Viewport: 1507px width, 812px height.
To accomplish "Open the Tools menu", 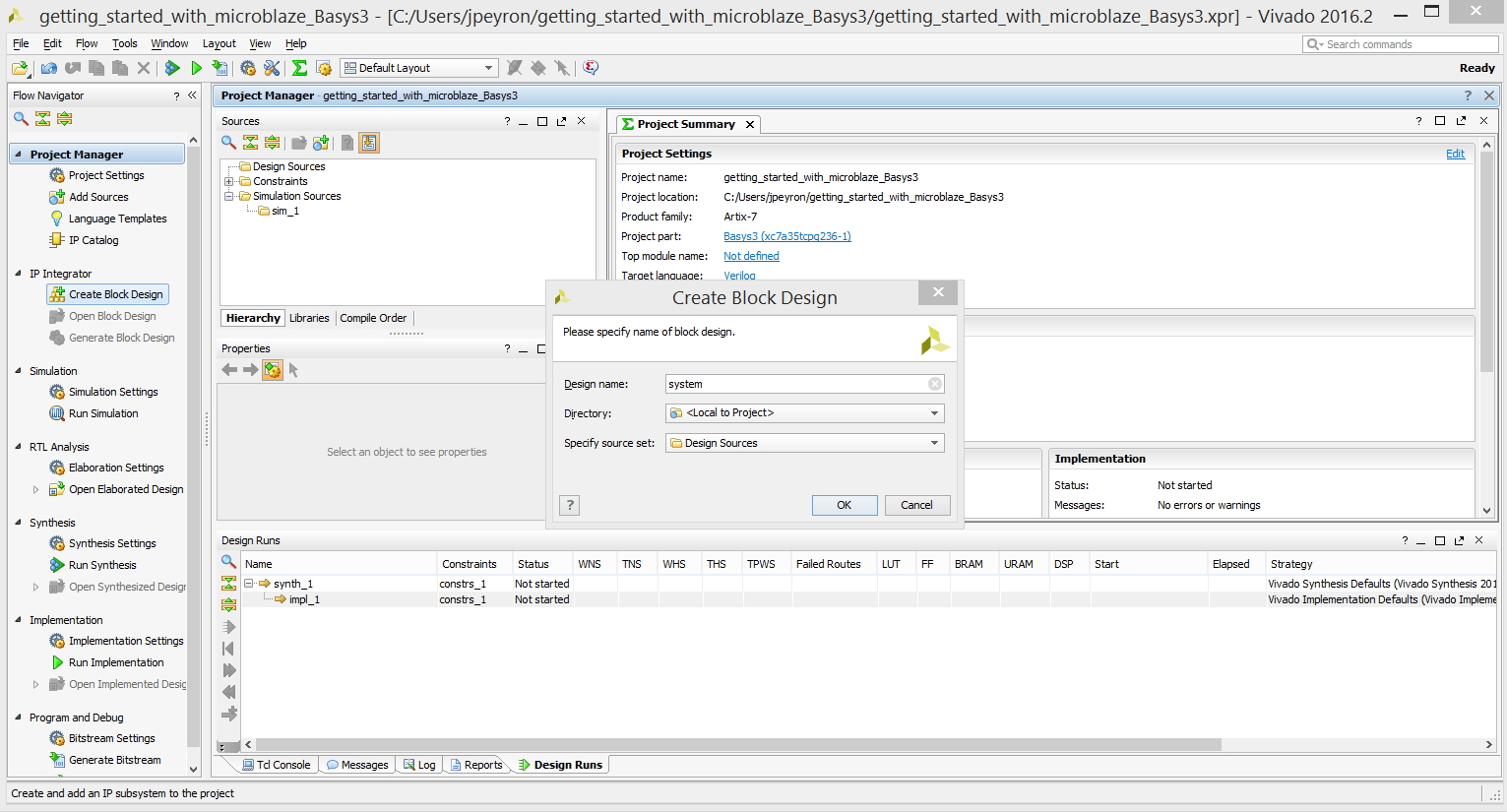I will pos(125,43).
